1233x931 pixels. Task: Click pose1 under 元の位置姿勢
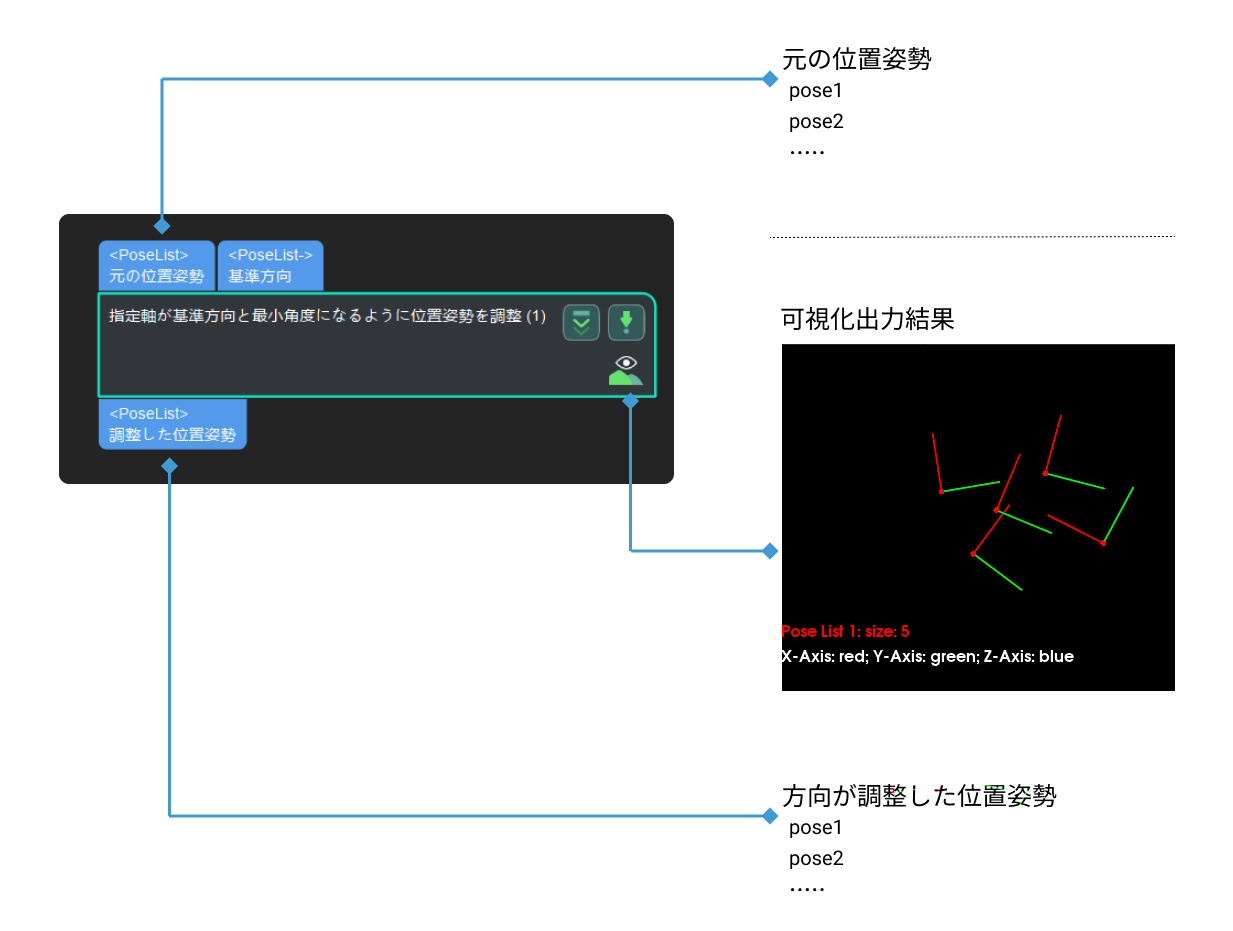(x=816, y=91)
